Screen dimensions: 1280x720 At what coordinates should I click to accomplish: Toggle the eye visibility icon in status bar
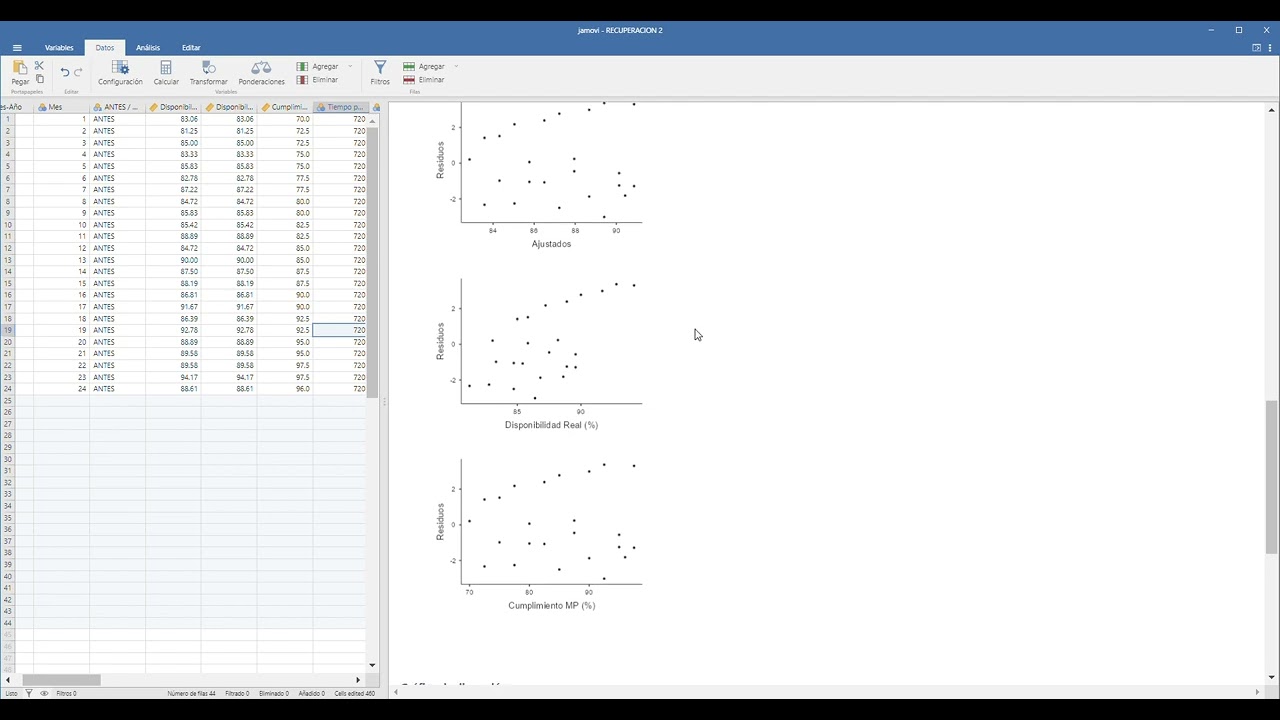tap(44, 693)
